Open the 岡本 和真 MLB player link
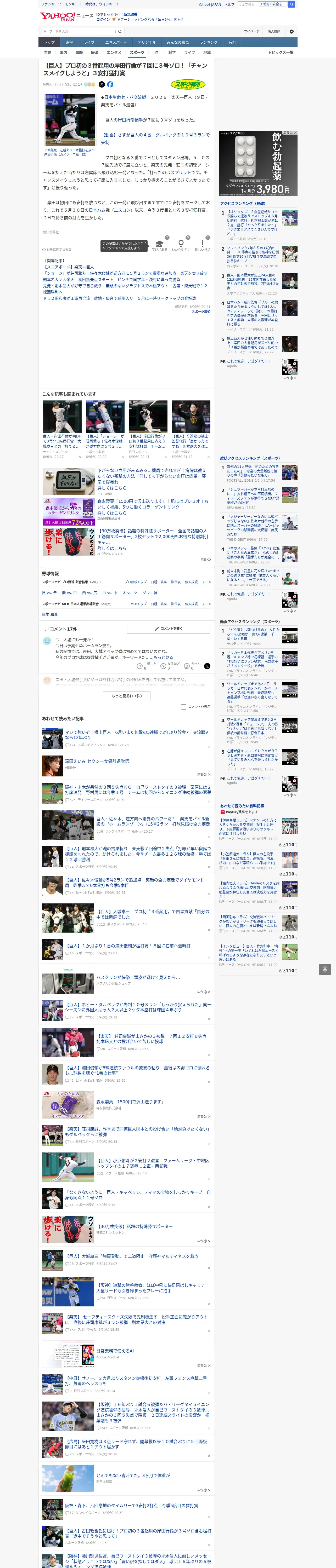 (x=50, y=614)
